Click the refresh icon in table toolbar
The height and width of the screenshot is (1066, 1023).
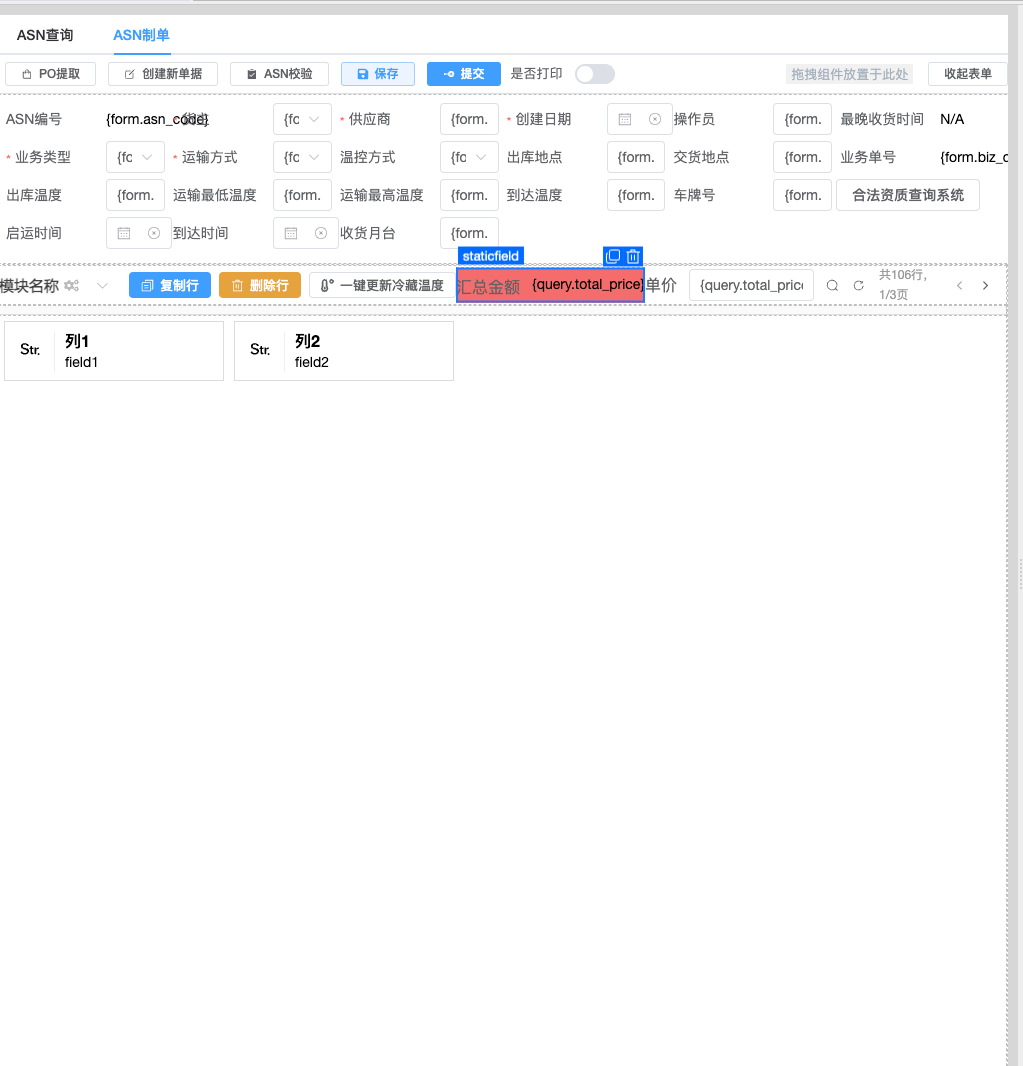pyautogui.click(x=858, y=286)
